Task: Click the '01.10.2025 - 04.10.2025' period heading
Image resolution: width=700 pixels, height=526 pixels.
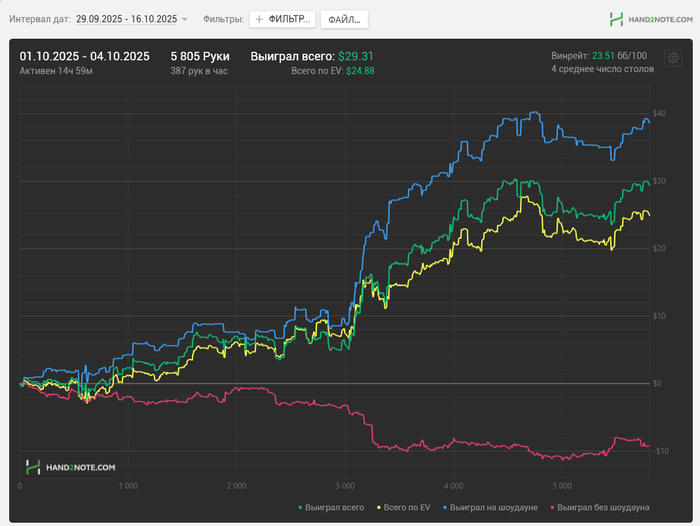Action: click(84, 56)
